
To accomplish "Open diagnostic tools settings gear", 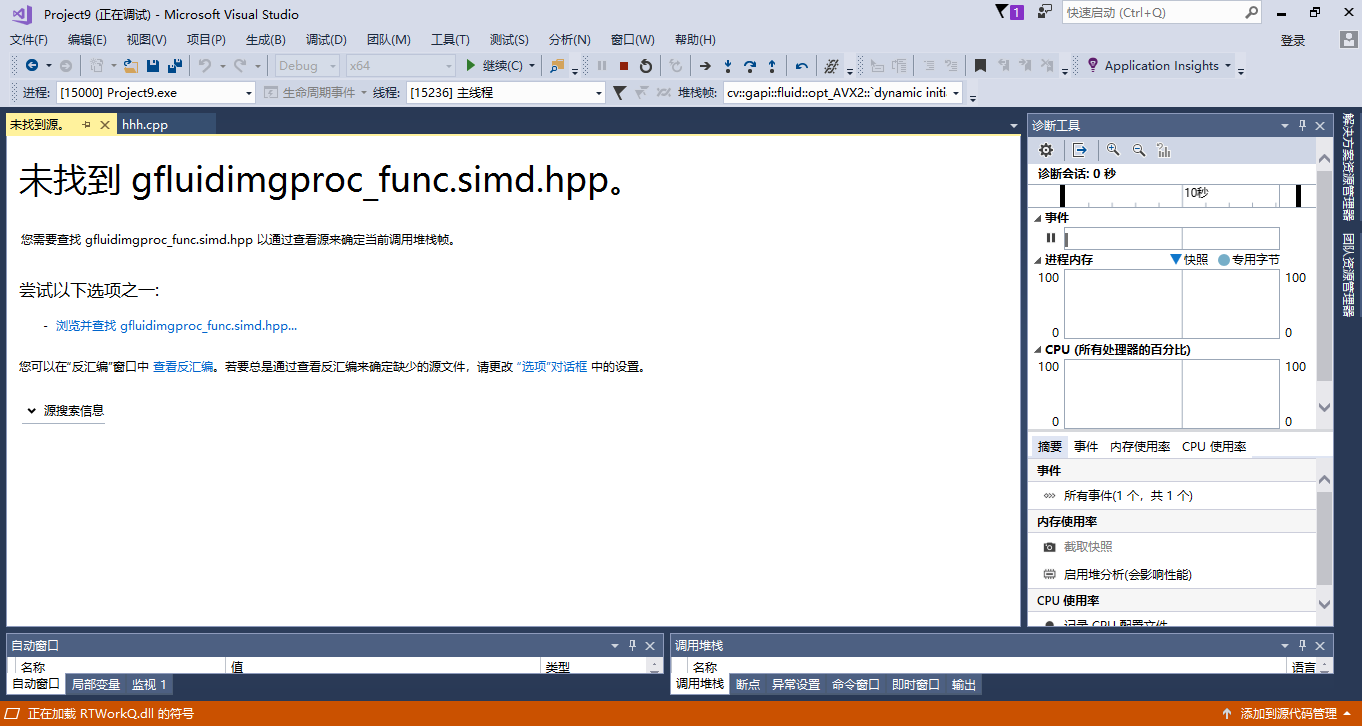I will click(1046, 150).
